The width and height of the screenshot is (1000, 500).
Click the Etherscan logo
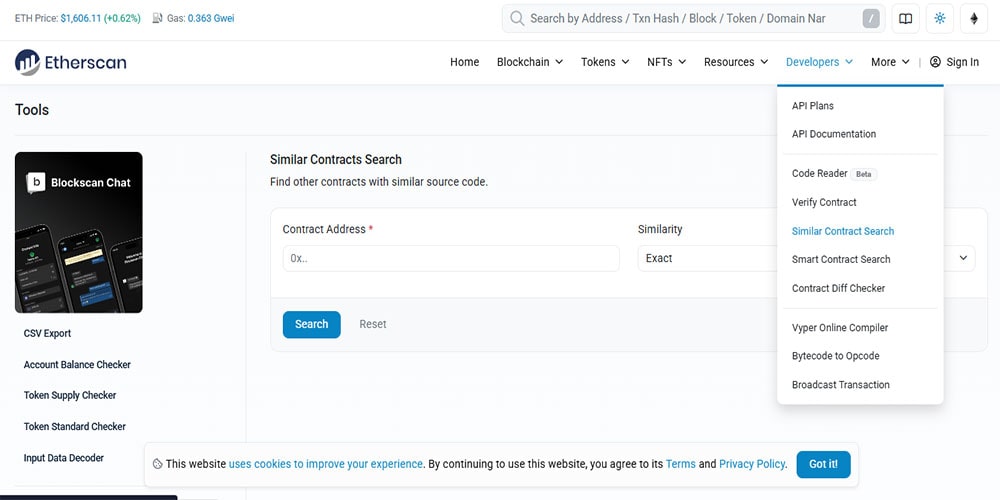(70, 62)
